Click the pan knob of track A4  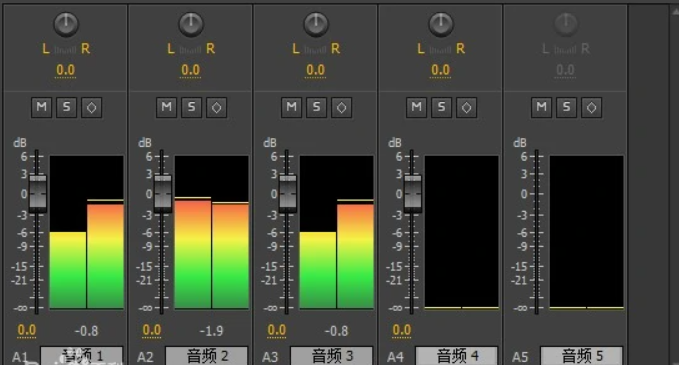coord(441,24)
